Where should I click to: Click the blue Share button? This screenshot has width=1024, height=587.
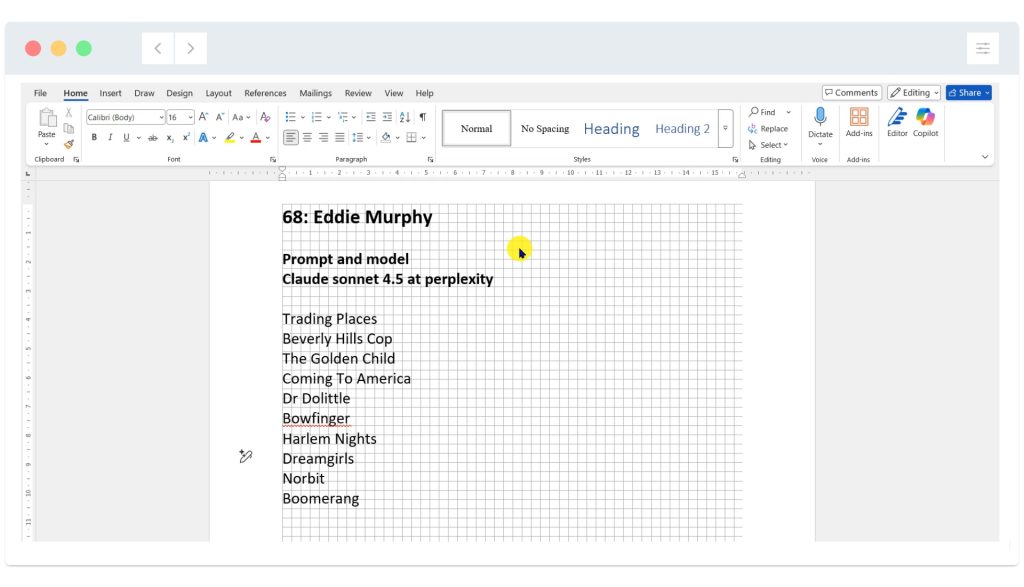coord(968,93)
